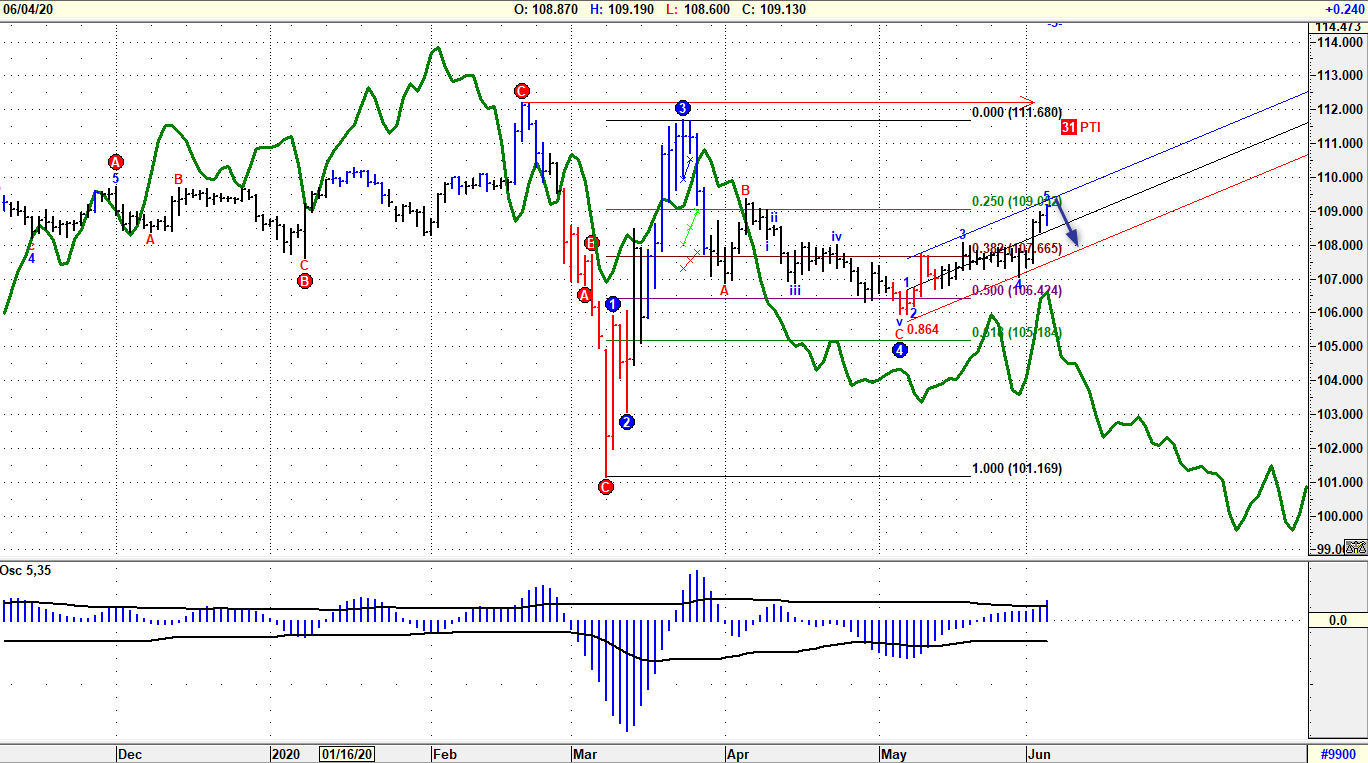Click the 01/16/20 date marker on time axis

(x=347, y=754)
